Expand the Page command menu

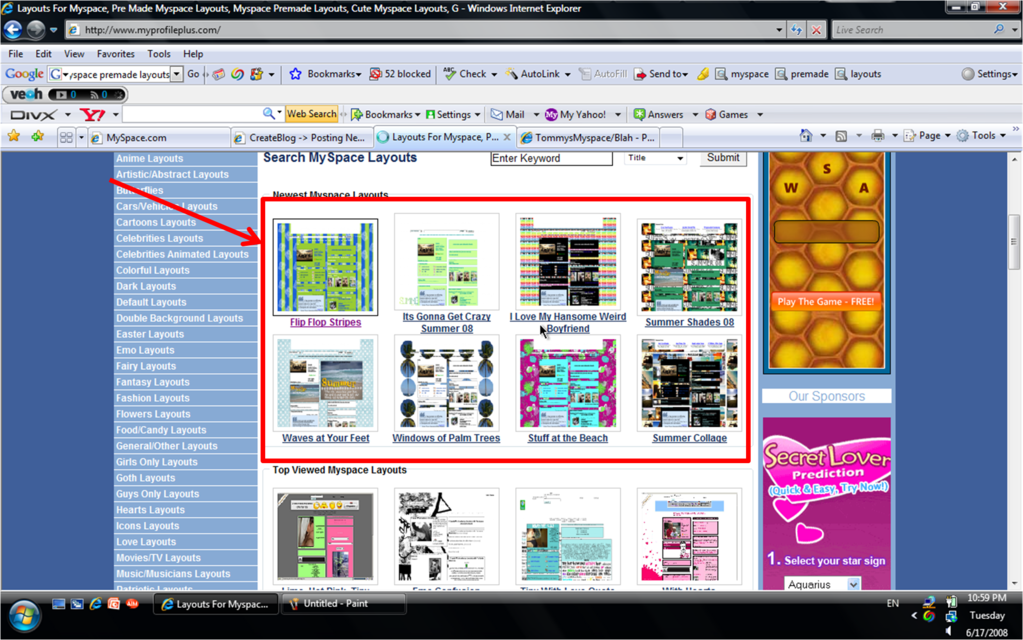pyautogui.click(x=927, y=136)
